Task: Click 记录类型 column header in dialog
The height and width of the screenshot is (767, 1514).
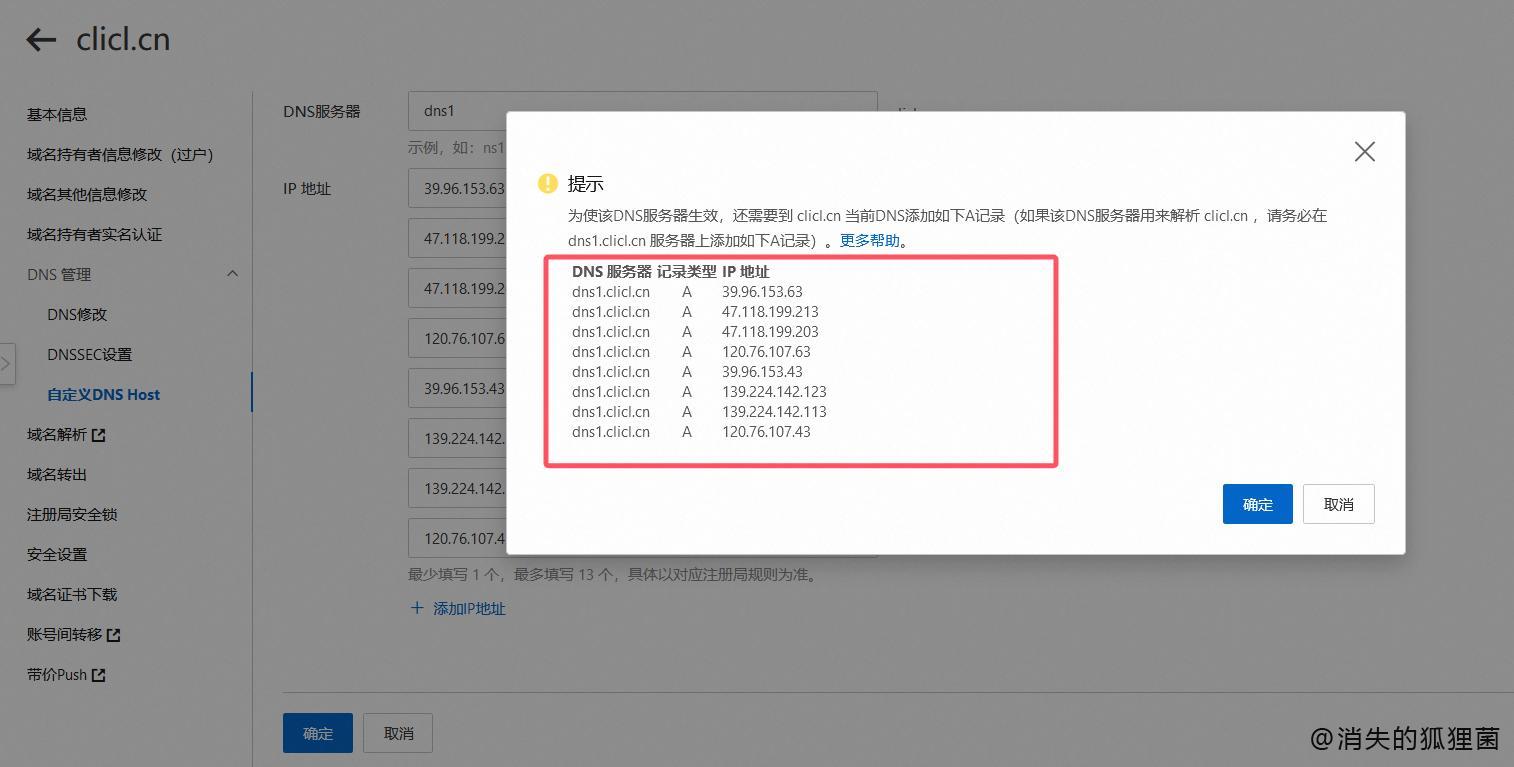Action: pos(687,272)
